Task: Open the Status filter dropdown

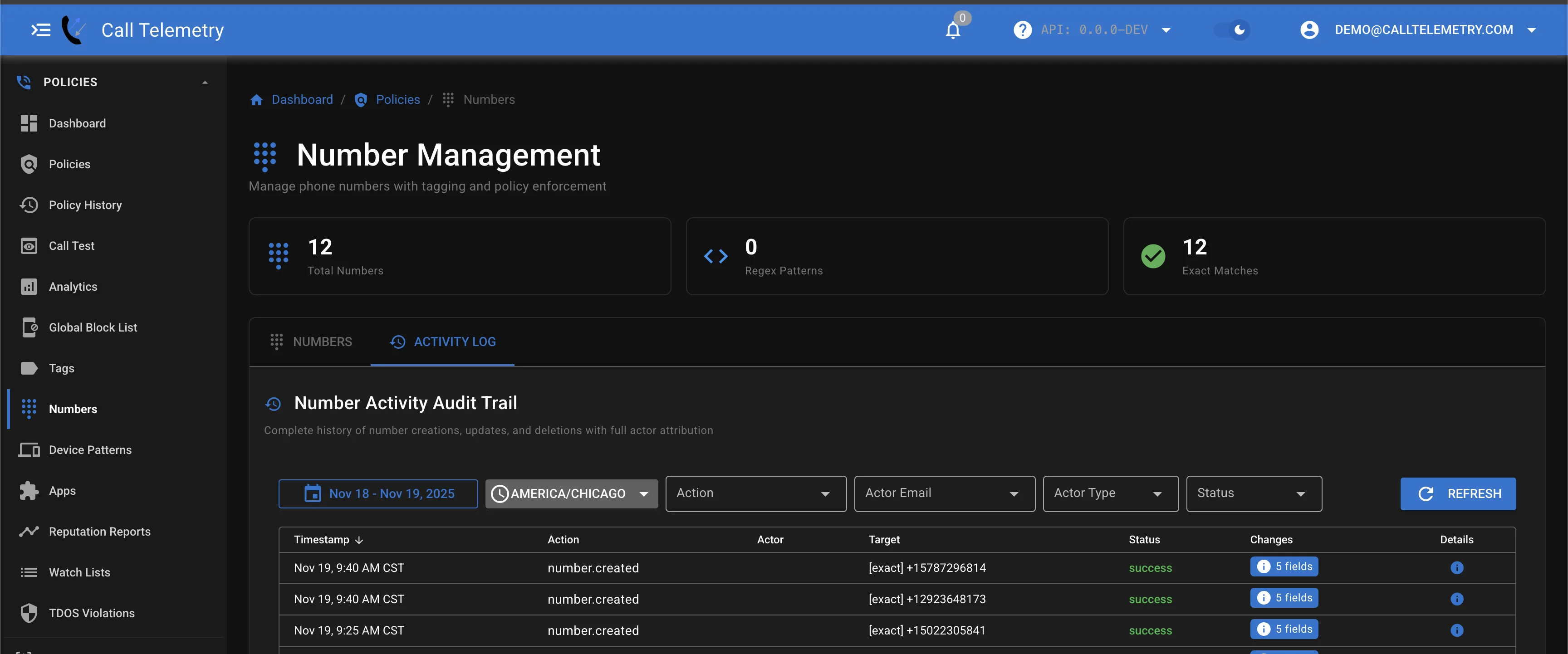Action: pyautogui.click(x=1253, y=493)
